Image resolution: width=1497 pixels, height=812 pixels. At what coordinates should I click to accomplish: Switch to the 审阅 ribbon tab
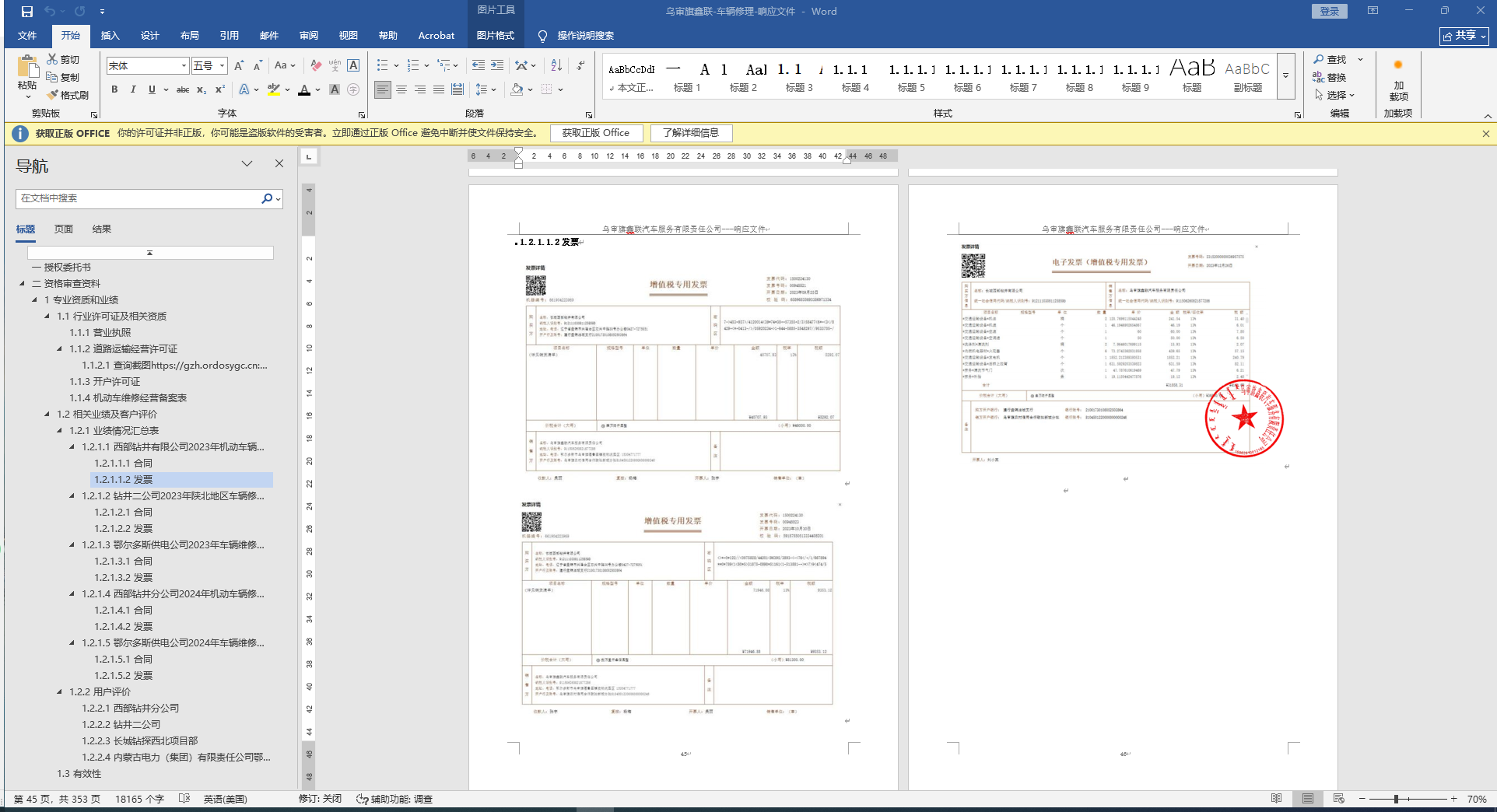pyautogui.click(x=309, y=36)
